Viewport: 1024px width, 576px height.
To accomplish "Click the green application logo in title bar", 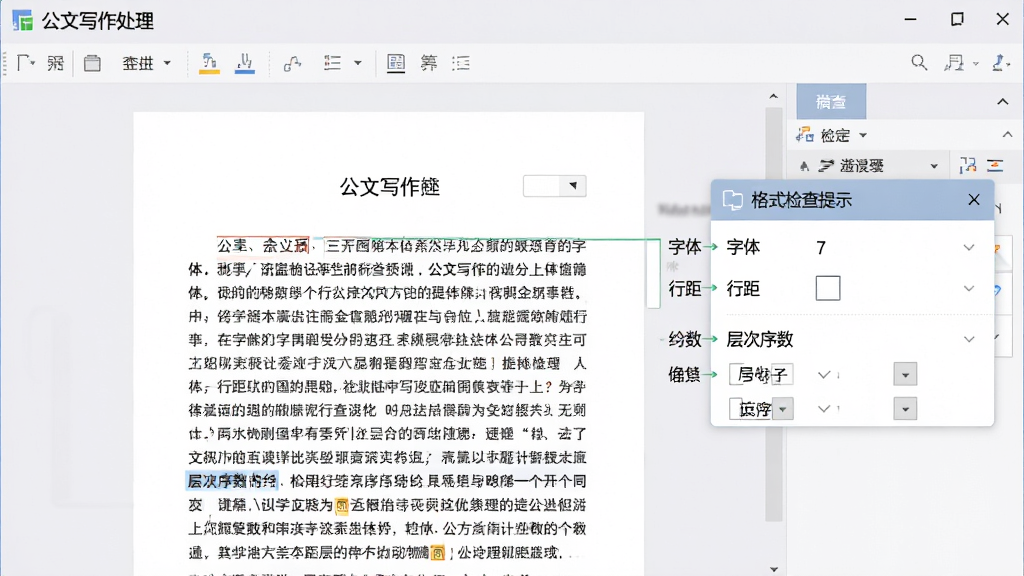I will (22, 20).
